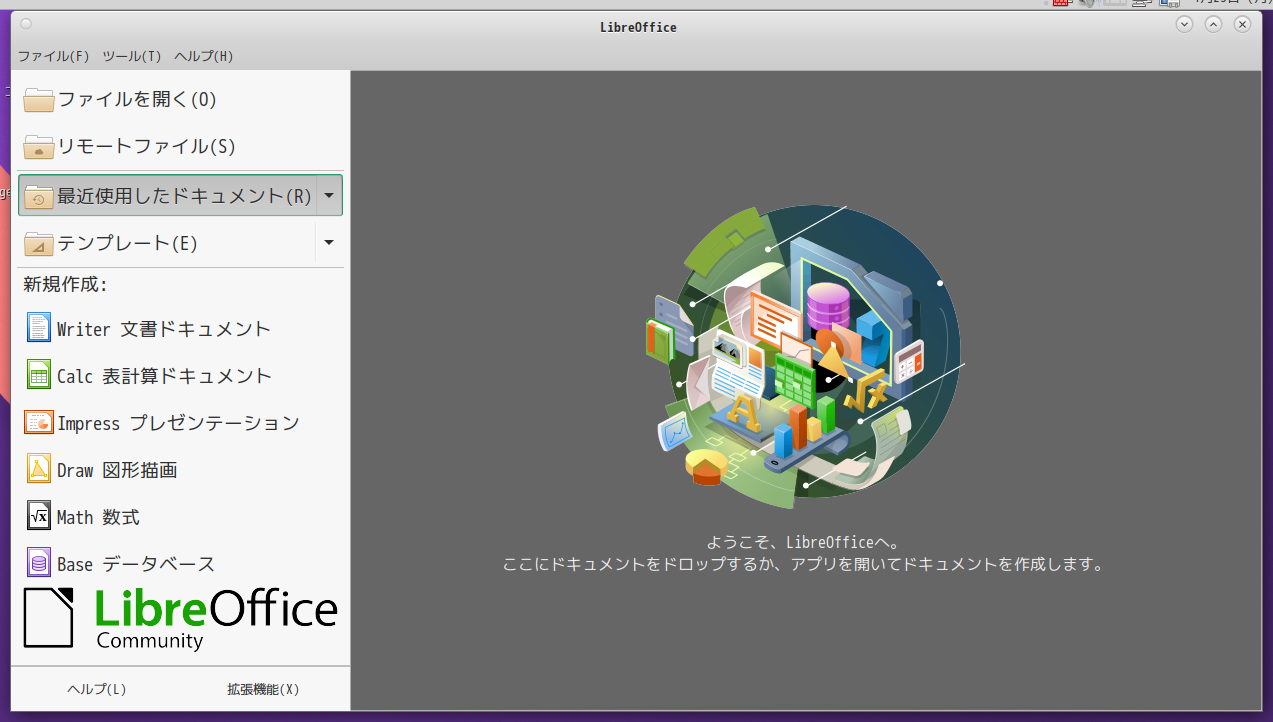Viewport: 1273px width, 722px height.
Task: Click the Calc spreadsheet icon
Action: coord(39,375)
